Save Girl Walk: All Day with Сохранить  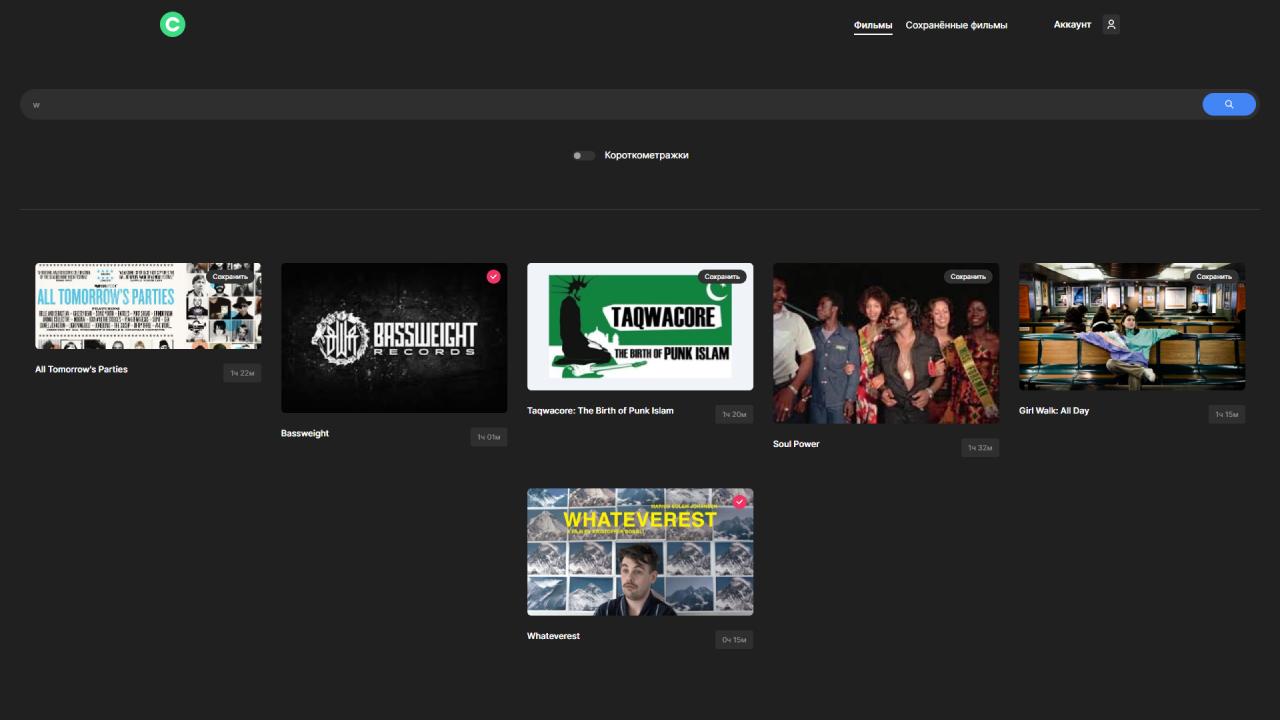[1214, 276]
